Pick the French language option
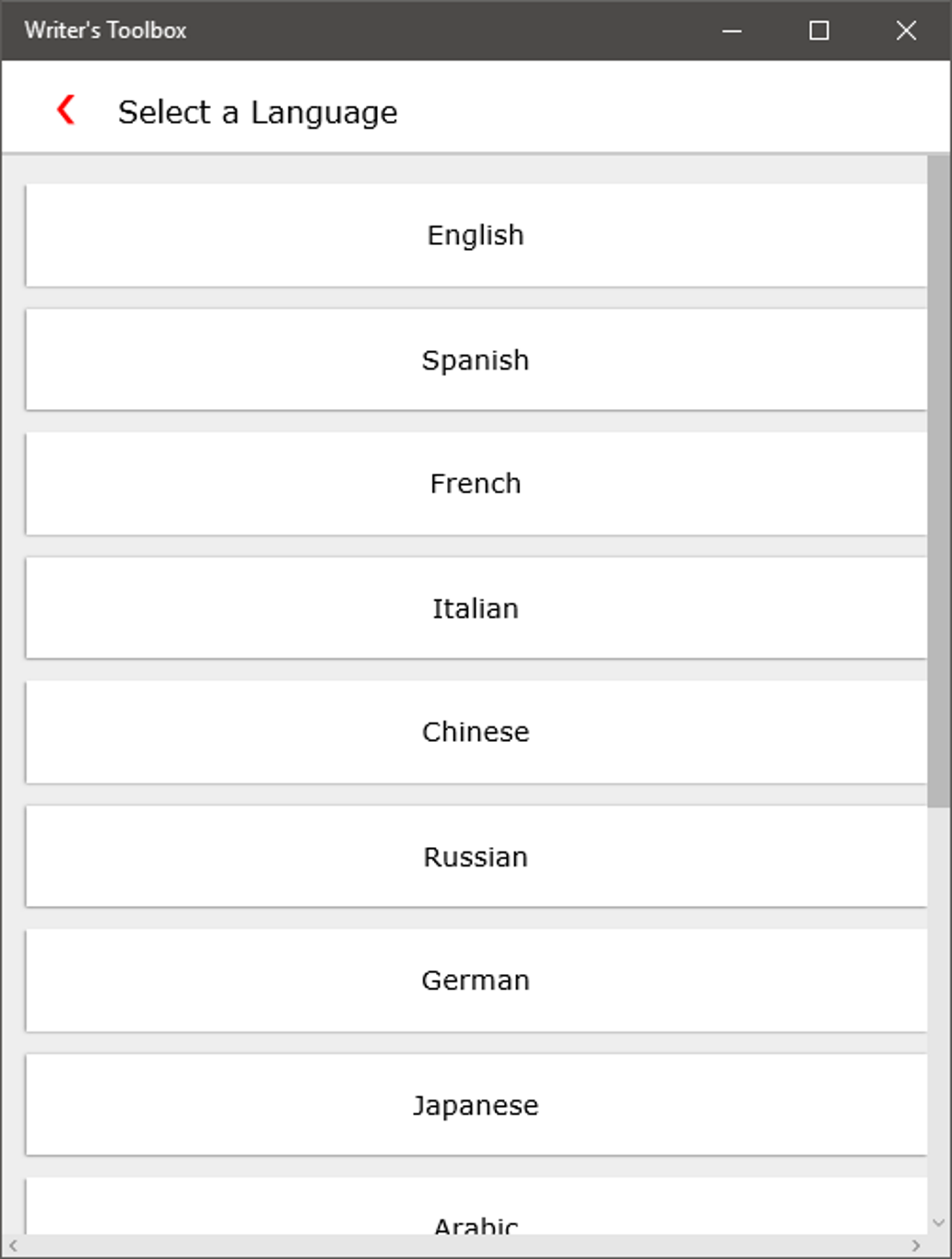 [476, 484]
